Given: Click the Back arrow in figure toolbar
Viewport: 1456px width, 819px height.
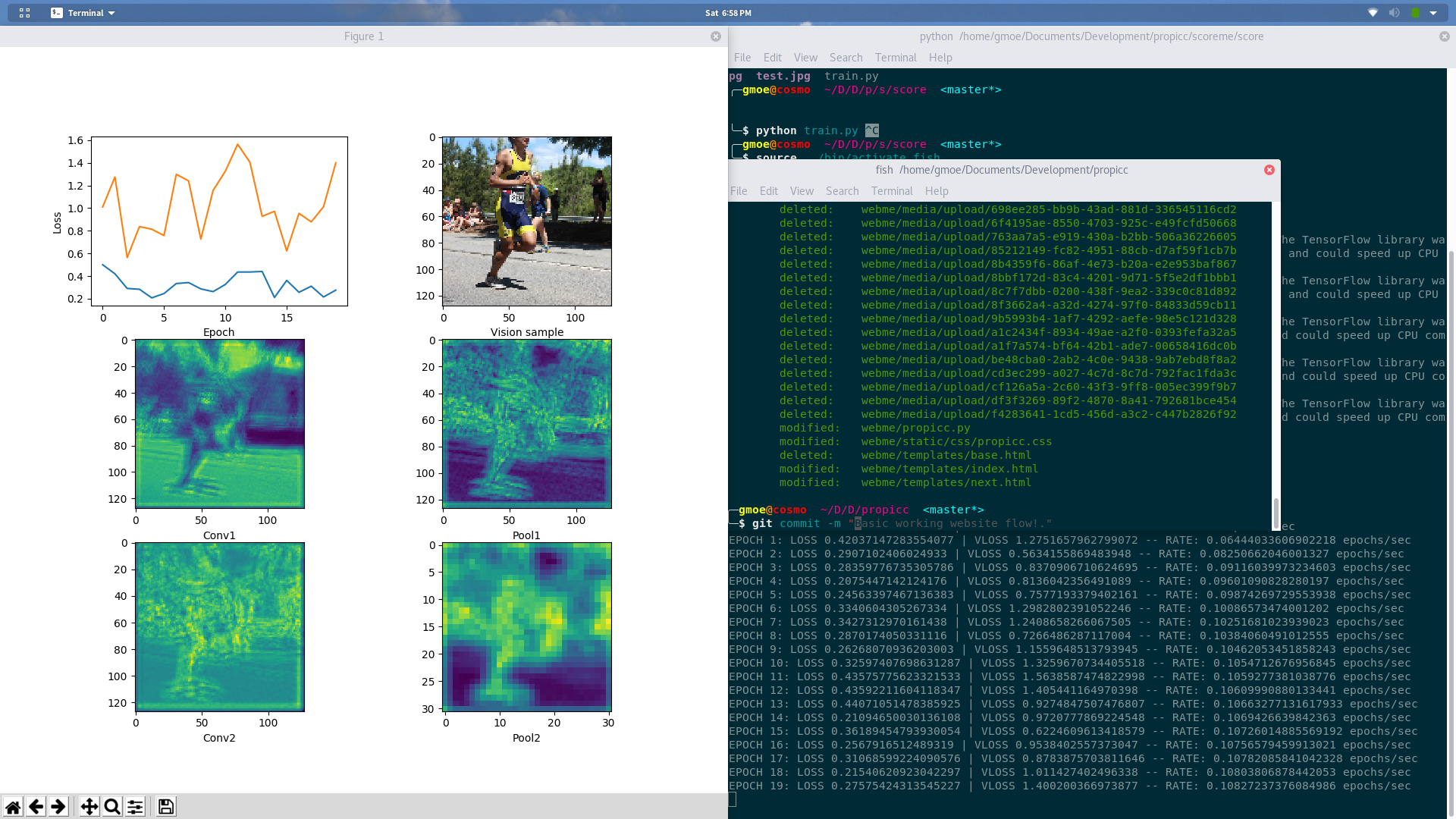Looking at the screenshot, I should point(36,807).
